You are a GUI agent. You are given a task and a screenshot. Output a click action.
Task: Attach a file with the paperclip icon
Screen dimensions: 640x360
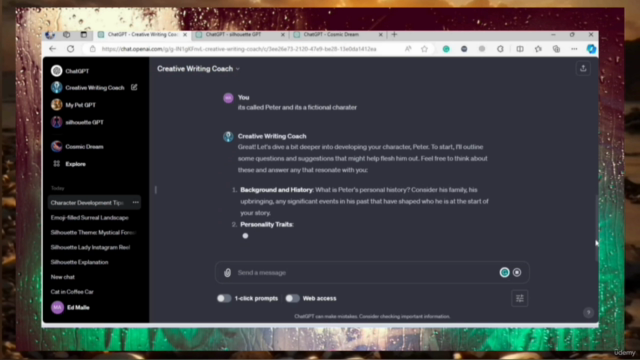tap(227, 273)
